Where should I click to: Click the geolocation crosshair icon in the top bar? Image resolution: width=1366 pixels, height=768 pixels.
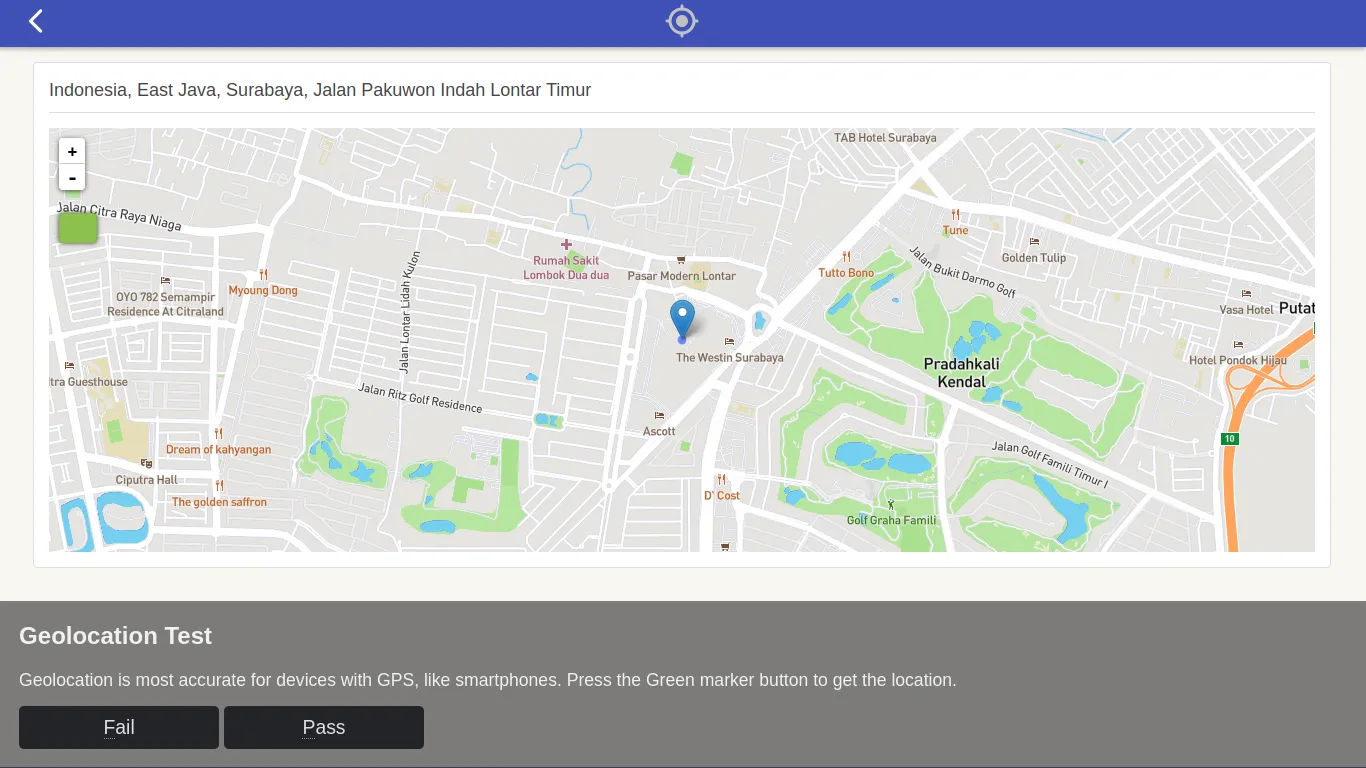pyautogui.click(x=681, y=20)
